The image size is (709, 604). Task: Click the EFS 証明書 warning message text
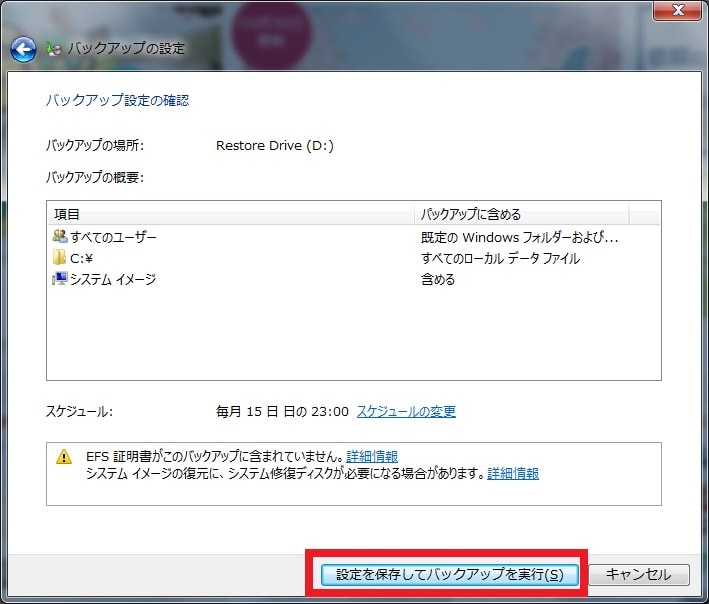[x=215, y=456]
